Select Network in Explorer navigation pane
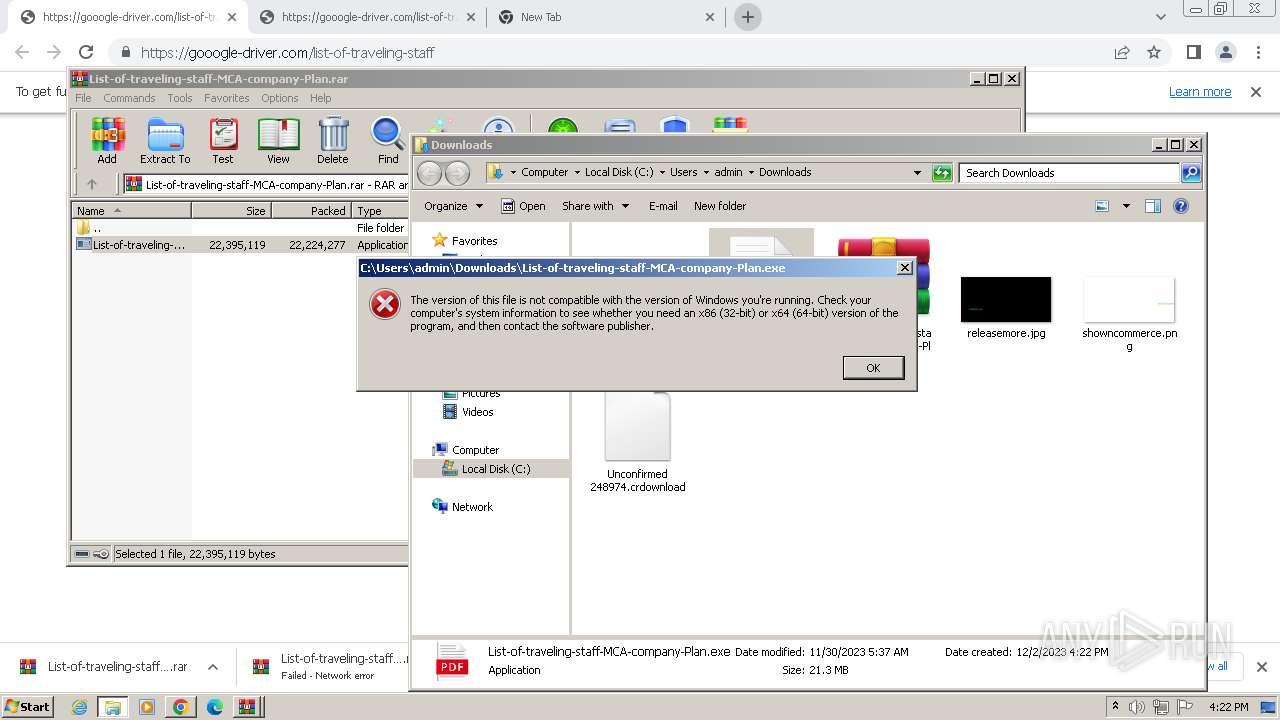This screenshot has width=1280, height=720. [472, 507]
